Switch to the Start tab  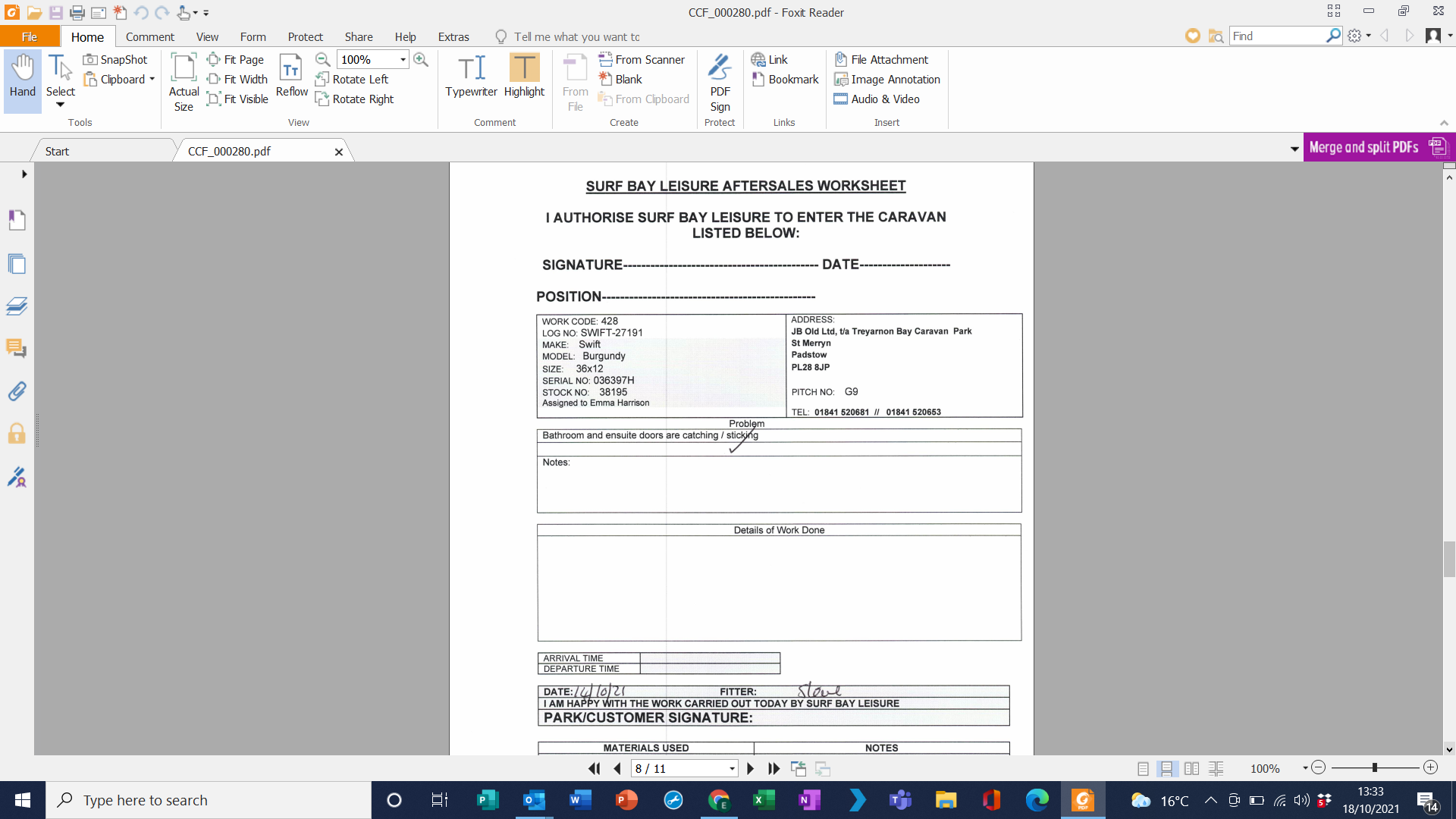[57, 152]
